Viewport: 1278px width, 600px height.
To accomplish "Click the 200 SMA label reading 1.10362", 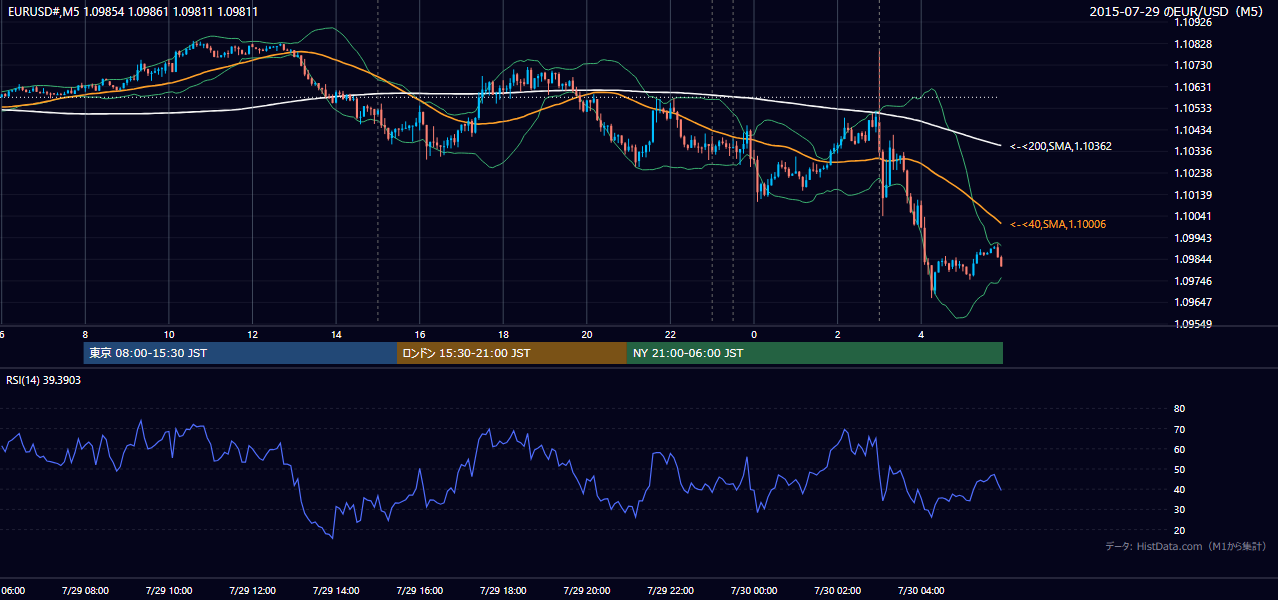I will pyautogui.click(x=1061, y=146).
